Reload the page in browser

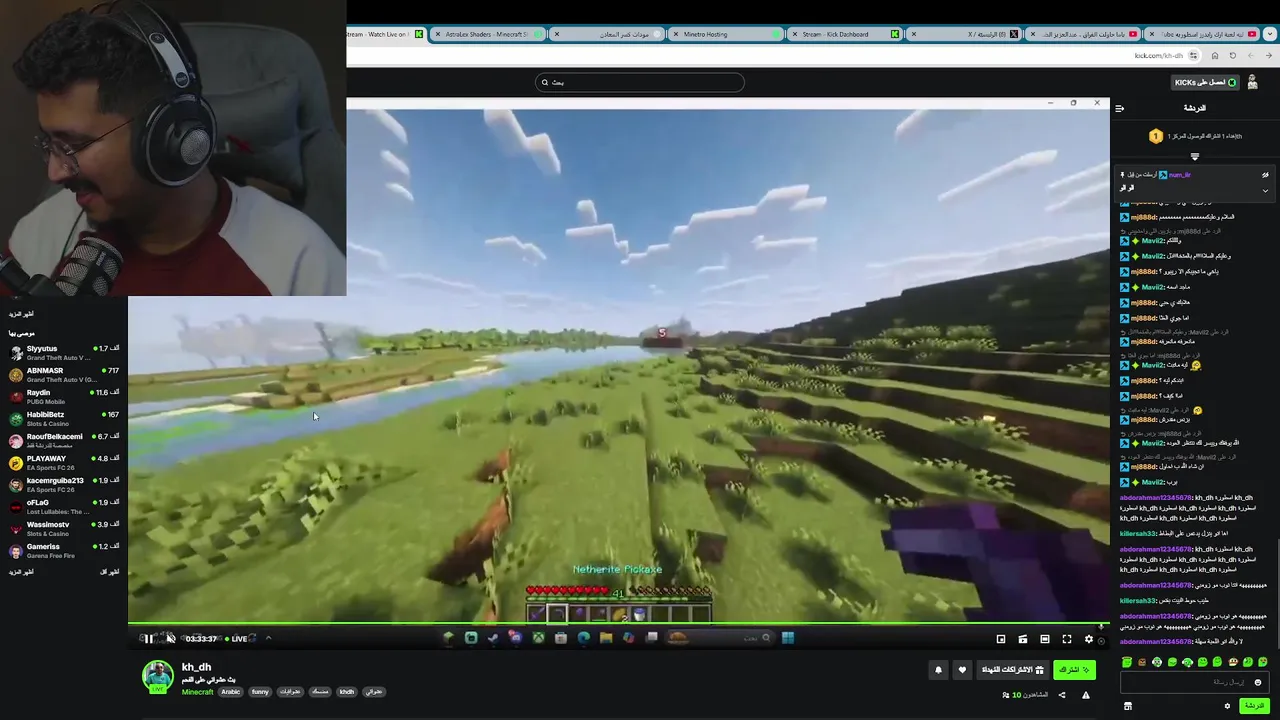[x=1232, y=56]
